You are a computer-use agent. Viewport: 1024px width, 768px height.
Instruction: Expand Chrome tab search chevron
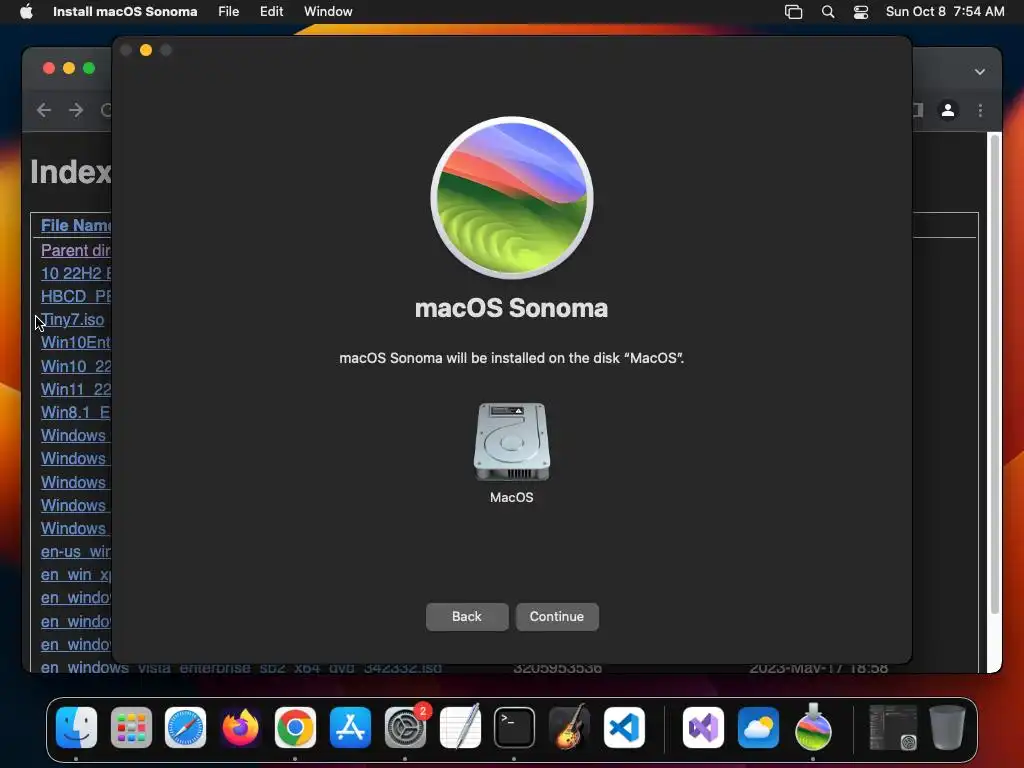980,72
